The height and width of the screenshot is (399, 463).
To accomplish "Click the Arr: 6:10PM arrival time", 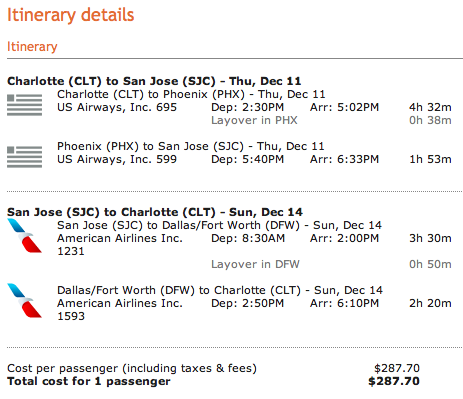I will pyautogui.click(x=344, y=303).
